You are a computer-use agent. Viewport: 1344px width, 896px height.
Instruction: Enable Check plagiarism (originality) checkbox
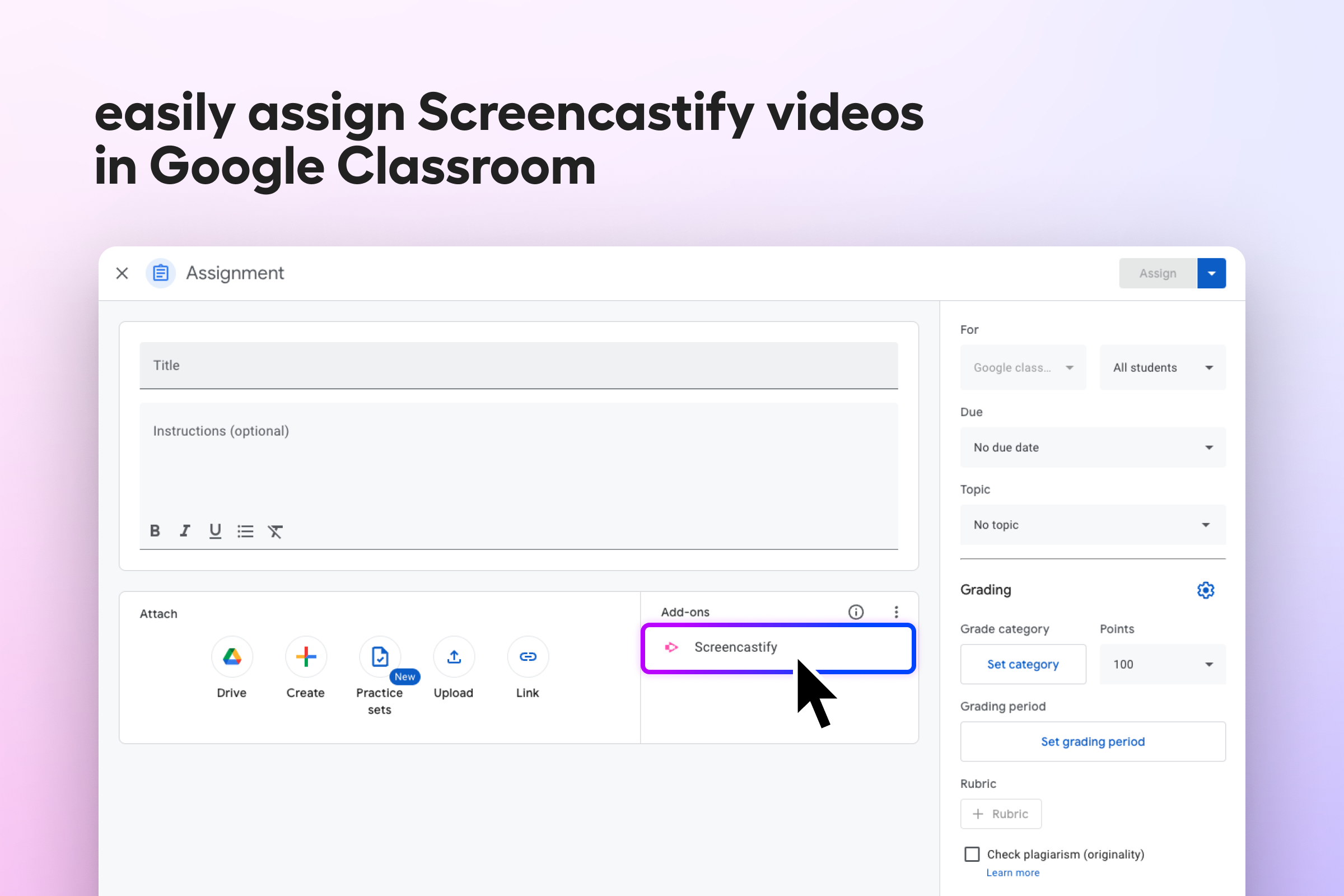tap(972, 853)
